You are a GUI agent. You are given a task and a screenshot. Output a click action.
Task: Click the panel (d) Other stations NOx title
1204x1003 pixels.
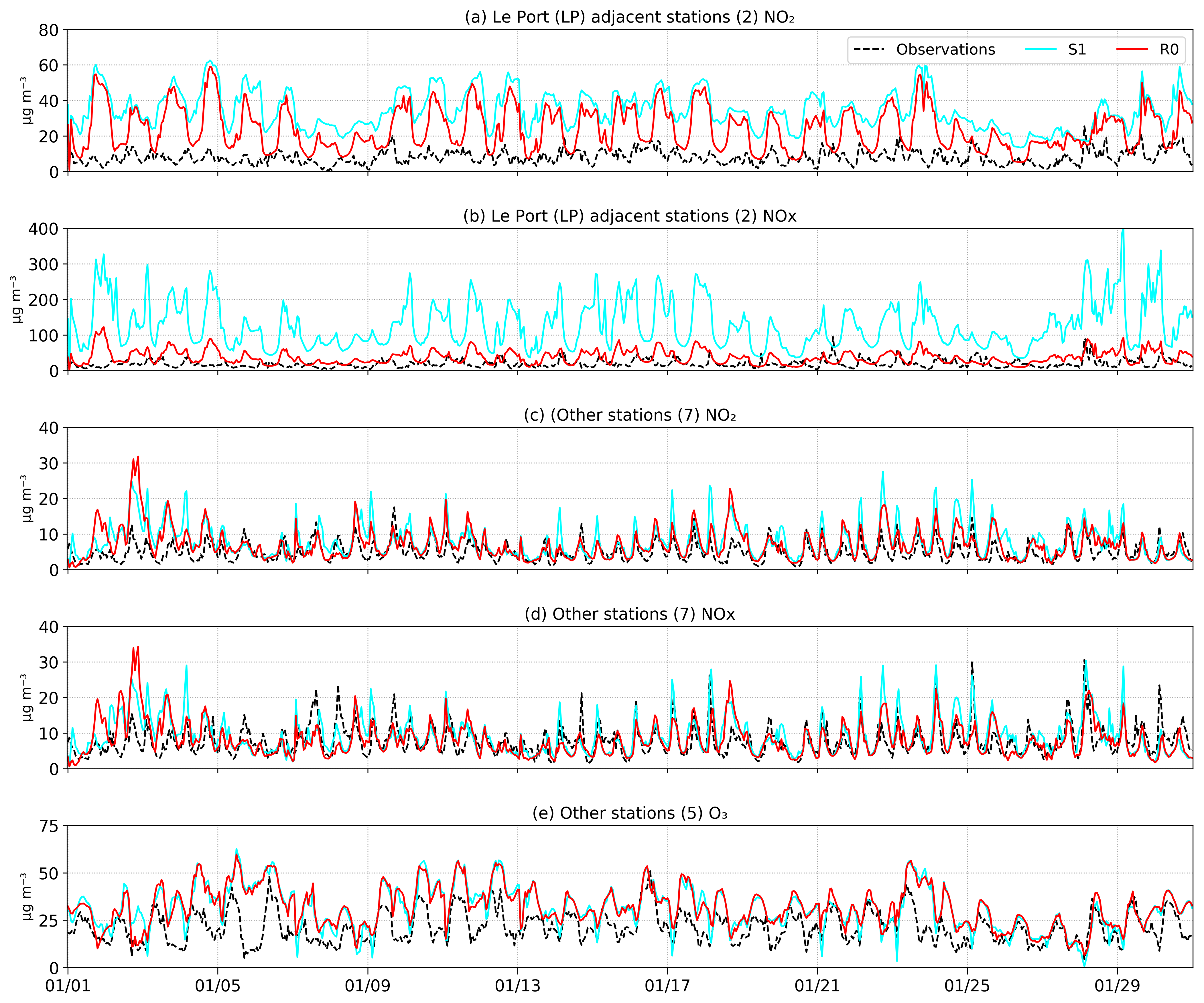[x=630, y=614]
